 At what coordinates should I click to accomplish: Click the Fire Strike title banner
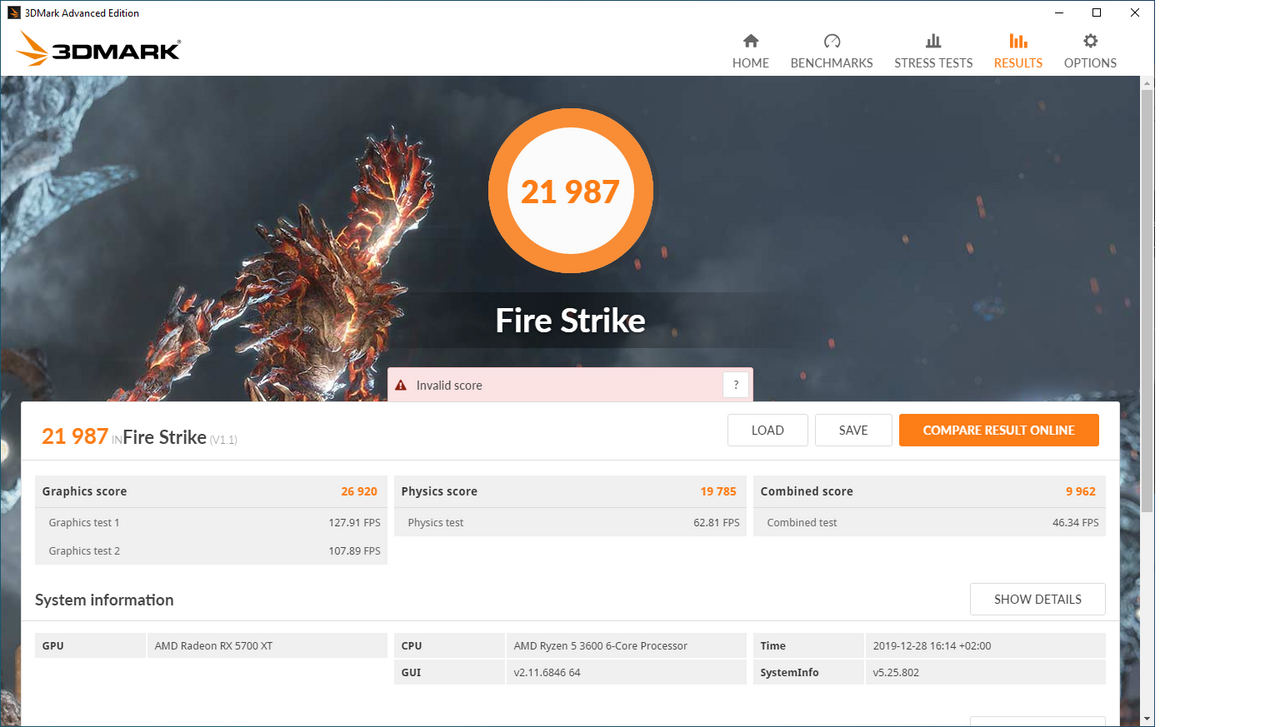click(x=571, y=320)
